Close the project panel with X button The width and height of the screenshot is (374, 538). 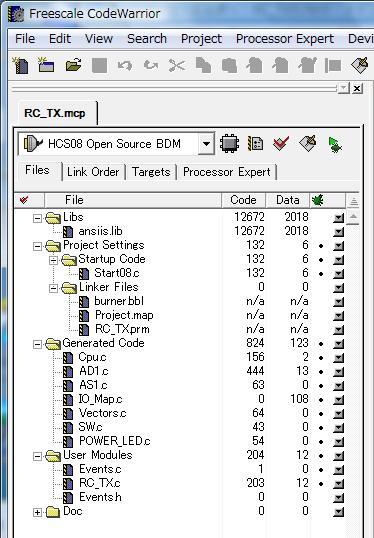click(357, 88)
